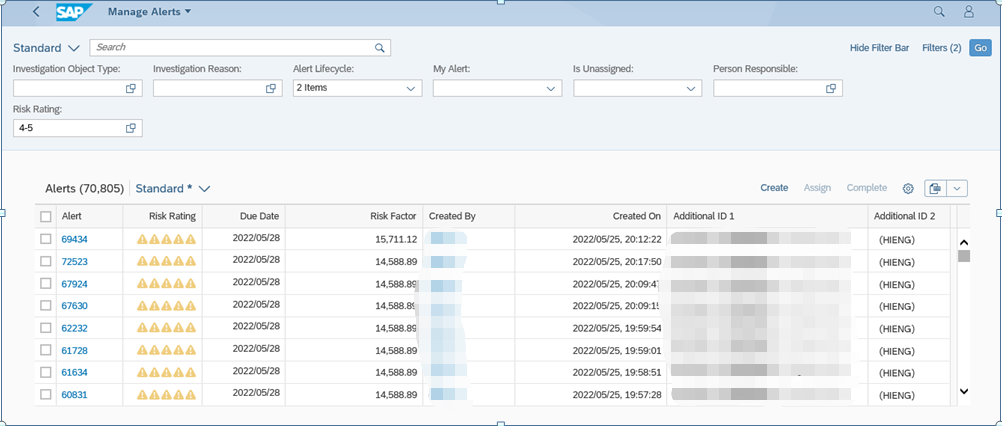Expand the Alert Lifecycle dropdown

point(411,88)
